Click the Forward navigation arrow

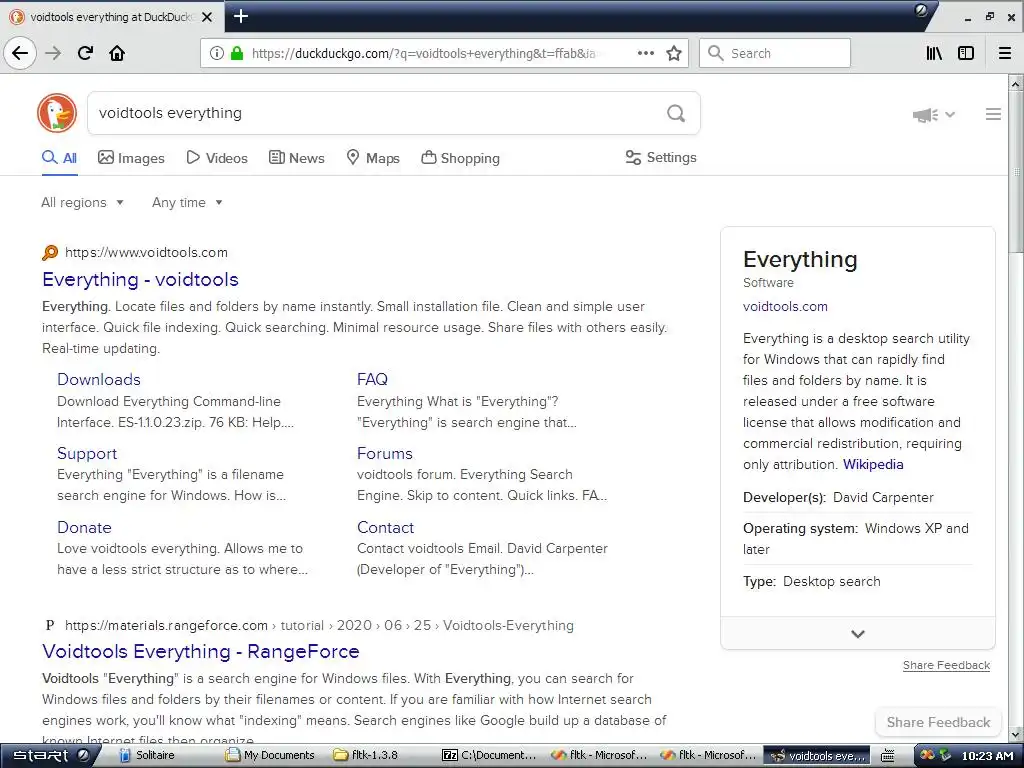(54, 53)
